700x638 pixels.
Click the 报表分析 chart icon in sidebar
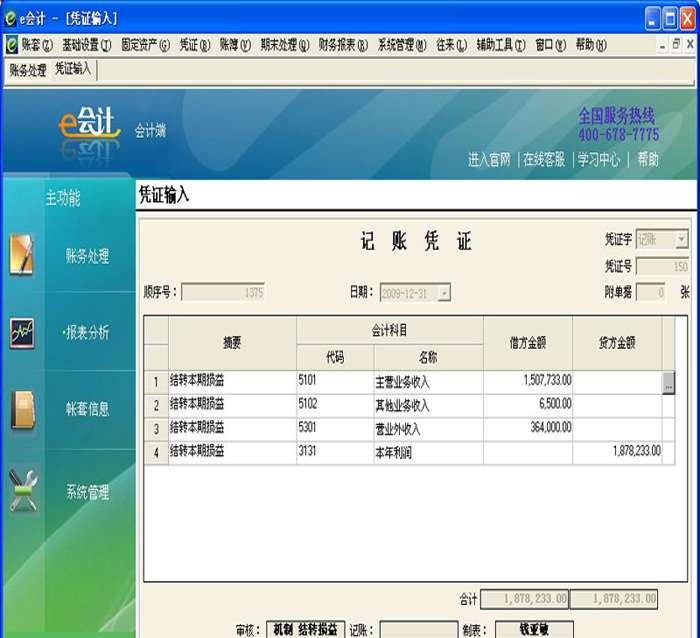22,333
